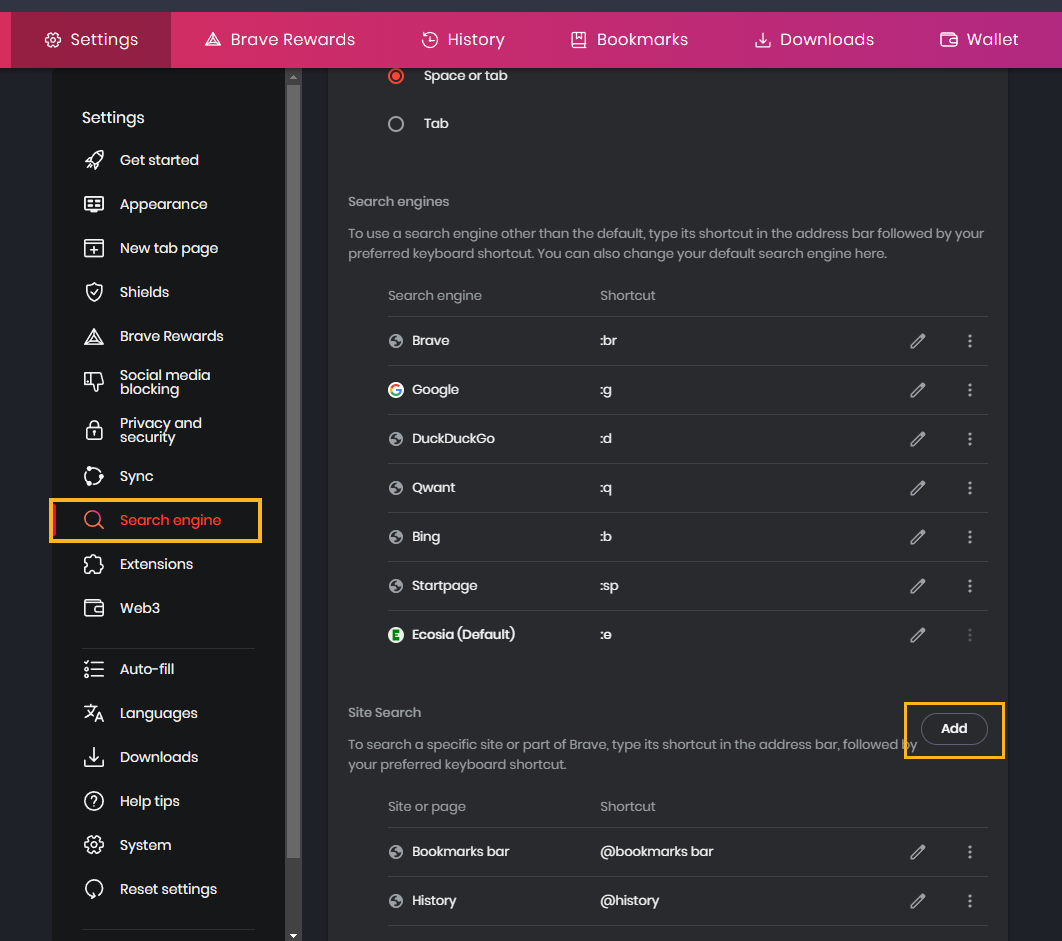
Task: Edit the History site search shortcut
Action: [x=917, y=900]
